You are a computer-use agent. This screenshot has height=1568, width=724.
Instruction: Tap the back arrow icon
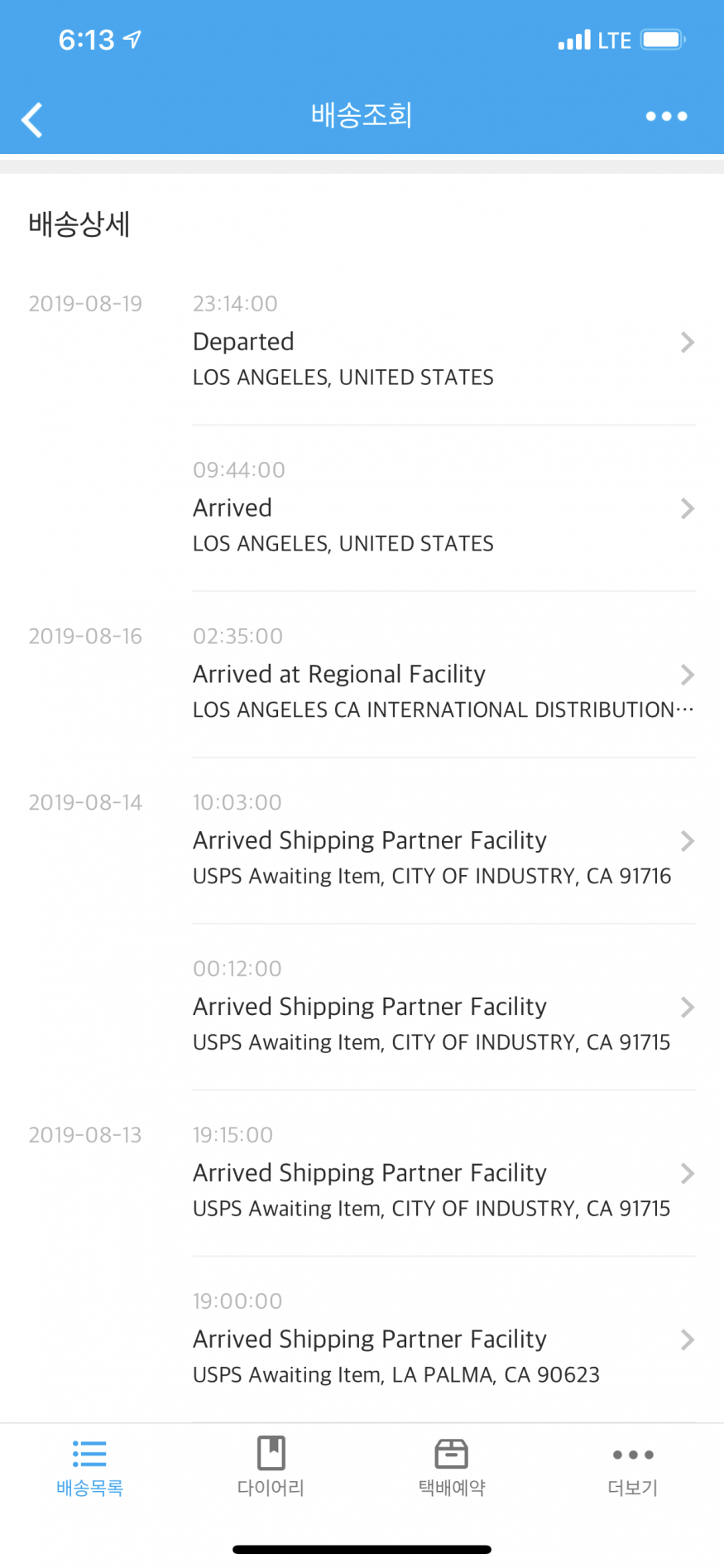[32, 119]
